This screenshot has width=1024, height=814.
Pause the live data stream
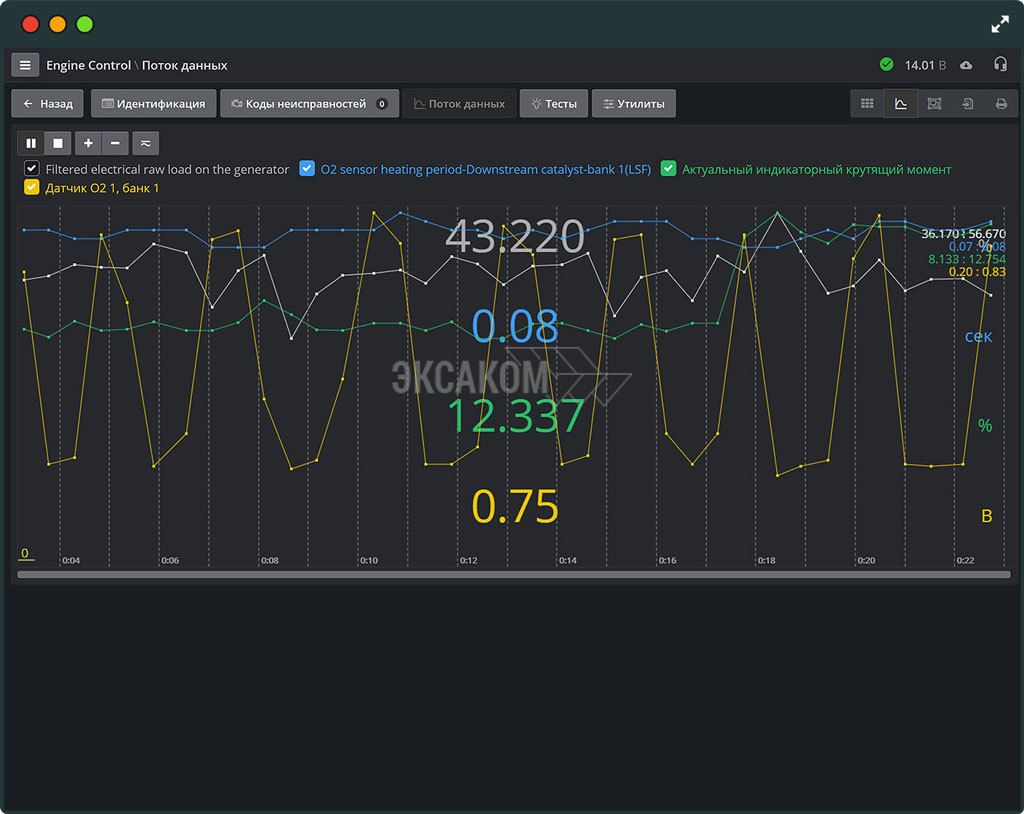tap(32, 143)
